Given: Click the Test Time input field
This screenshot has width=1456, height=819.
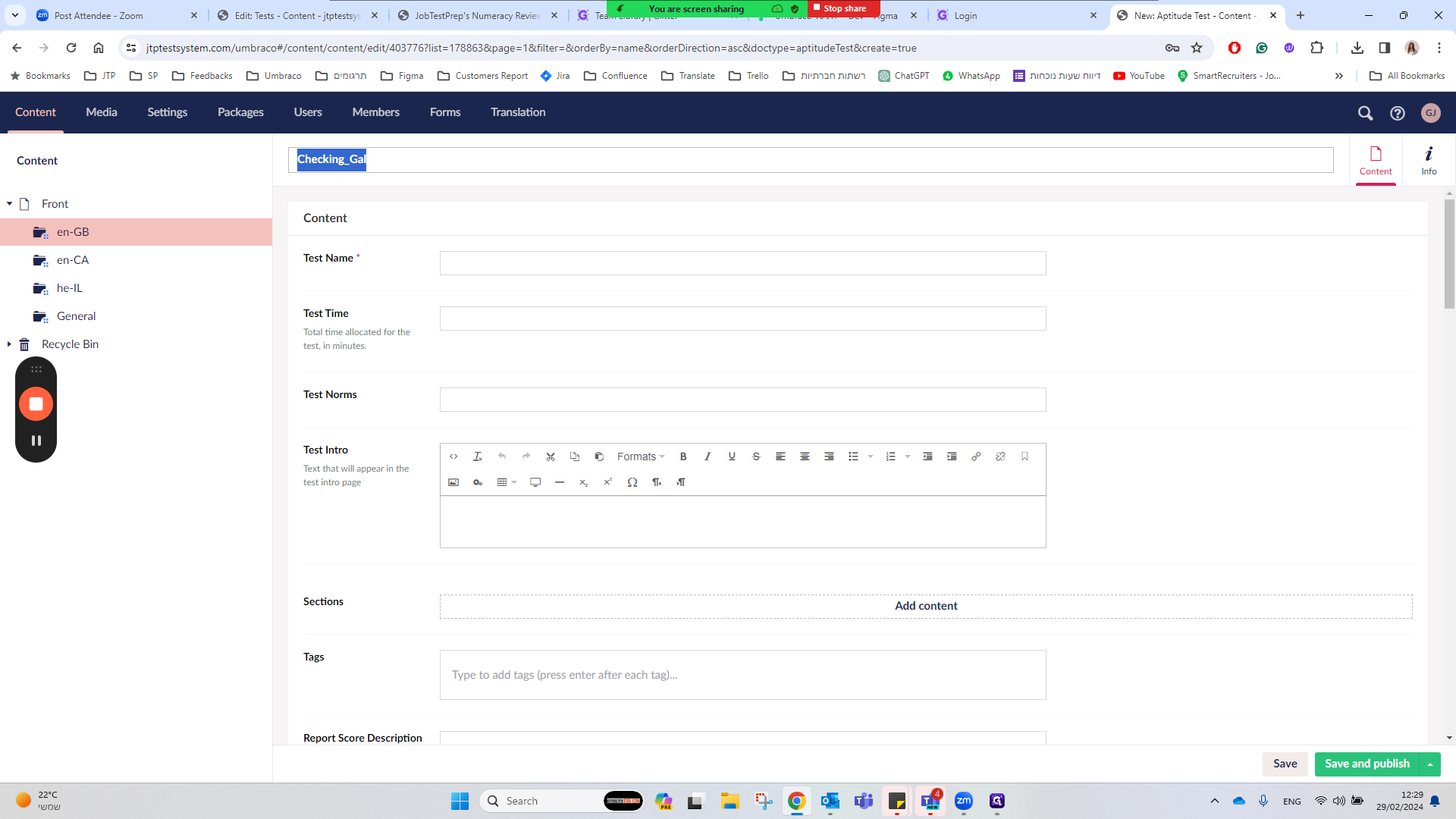Looking at the screenshot, I should [x=743, y=318].
